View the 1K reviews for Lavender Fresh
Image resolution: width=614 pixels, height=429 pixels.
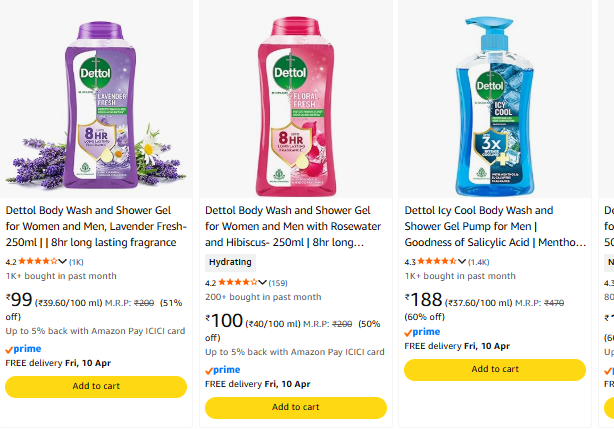76,261
